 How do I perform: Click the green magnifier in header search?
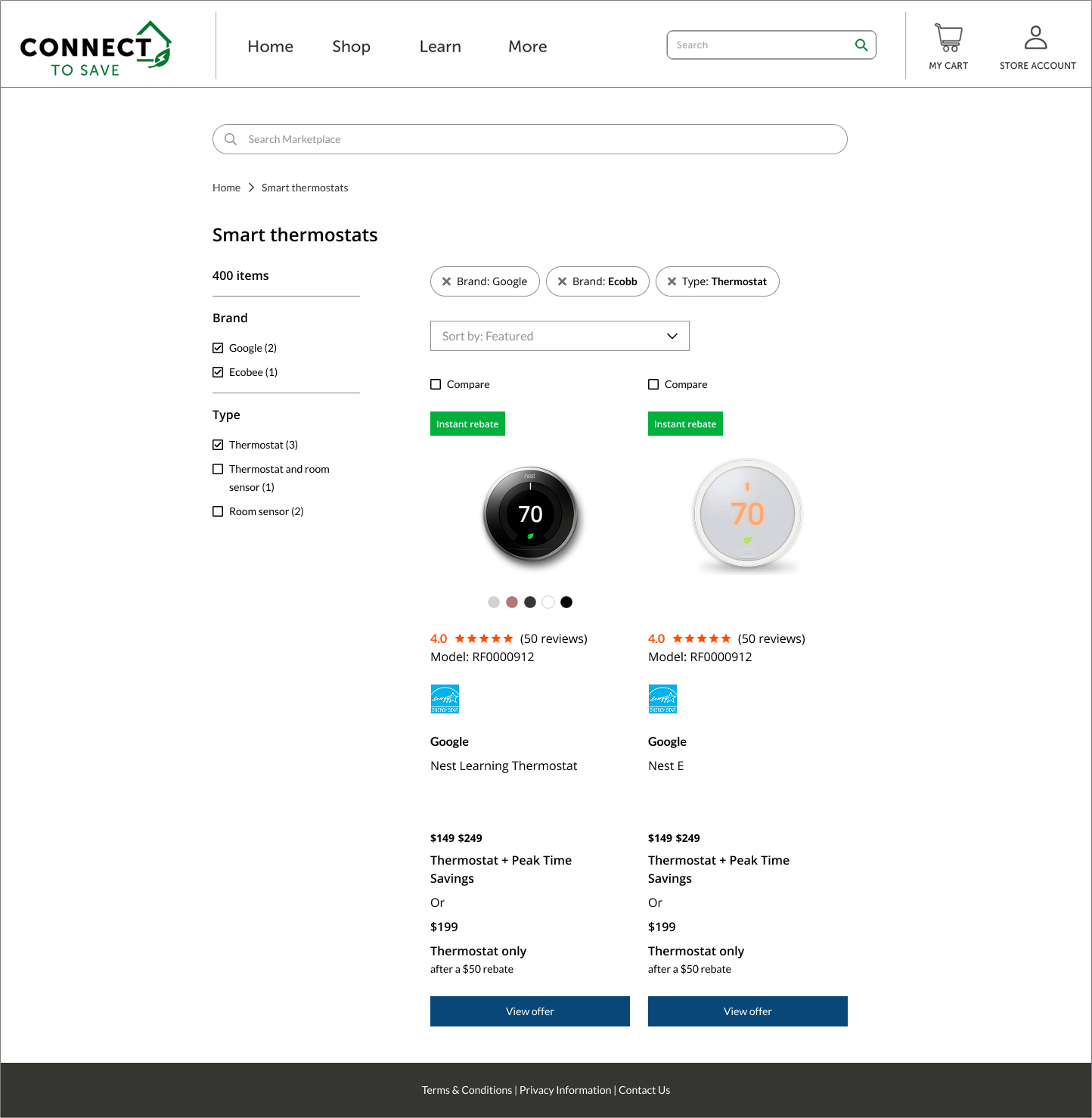click(x=861, y=45)
